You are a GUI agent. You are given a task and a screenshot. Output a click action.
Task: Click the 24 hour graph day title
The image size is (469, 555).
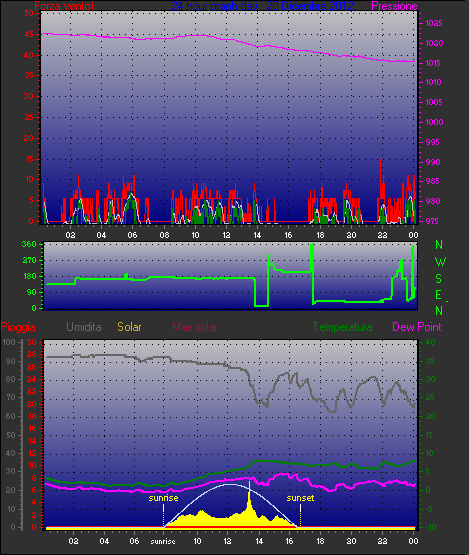pyautogui.click(x=262, y=6)
